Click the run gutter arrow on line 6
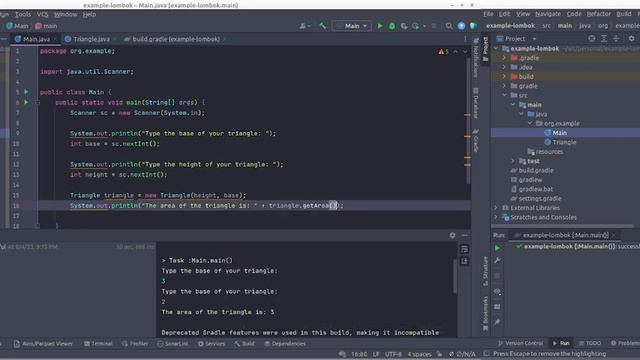The height and width of the screenshot is (360, 640). (26, 102)
